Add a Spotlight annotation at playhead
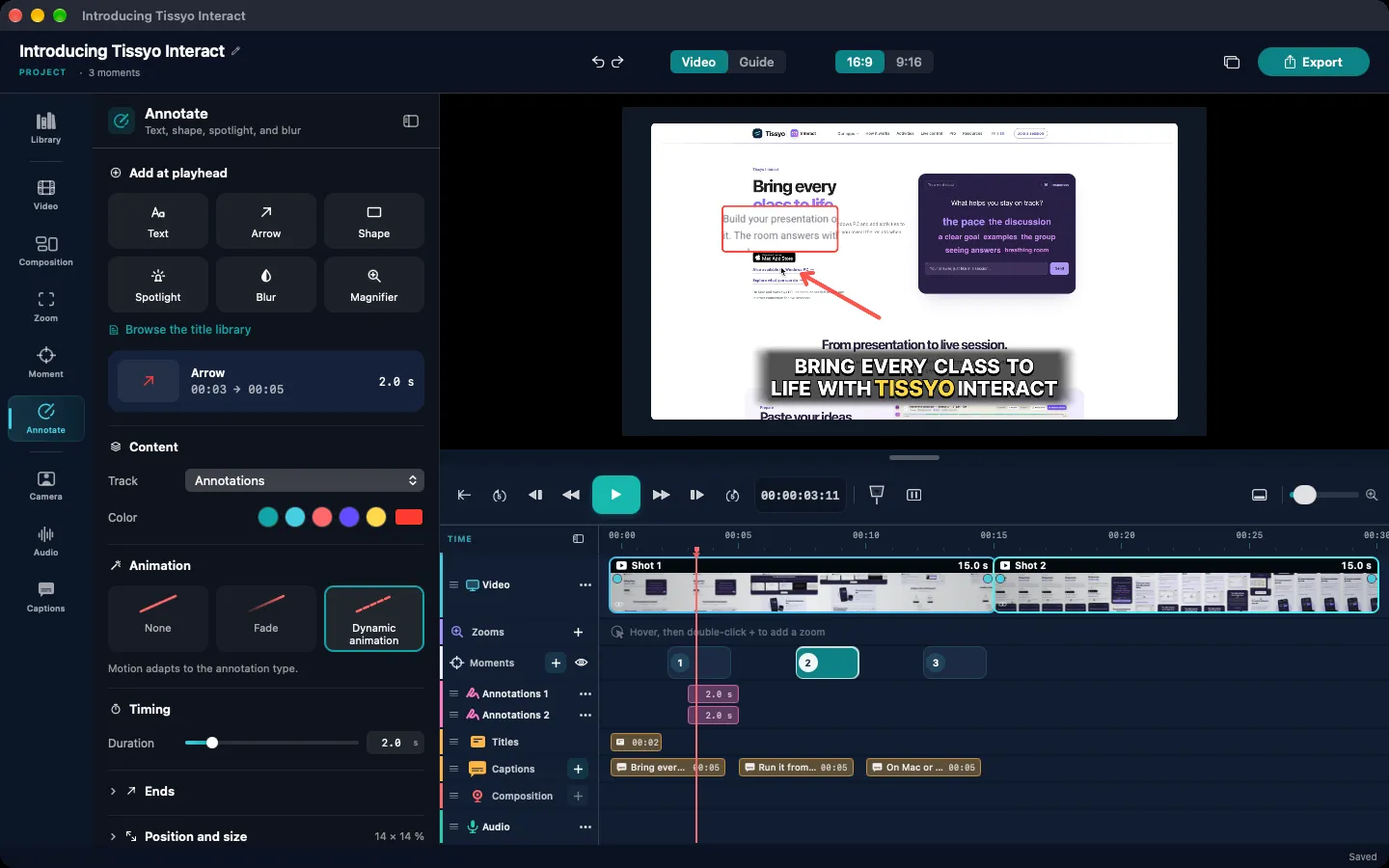This screenshot has height=868, width=1389. click(158, 285)
